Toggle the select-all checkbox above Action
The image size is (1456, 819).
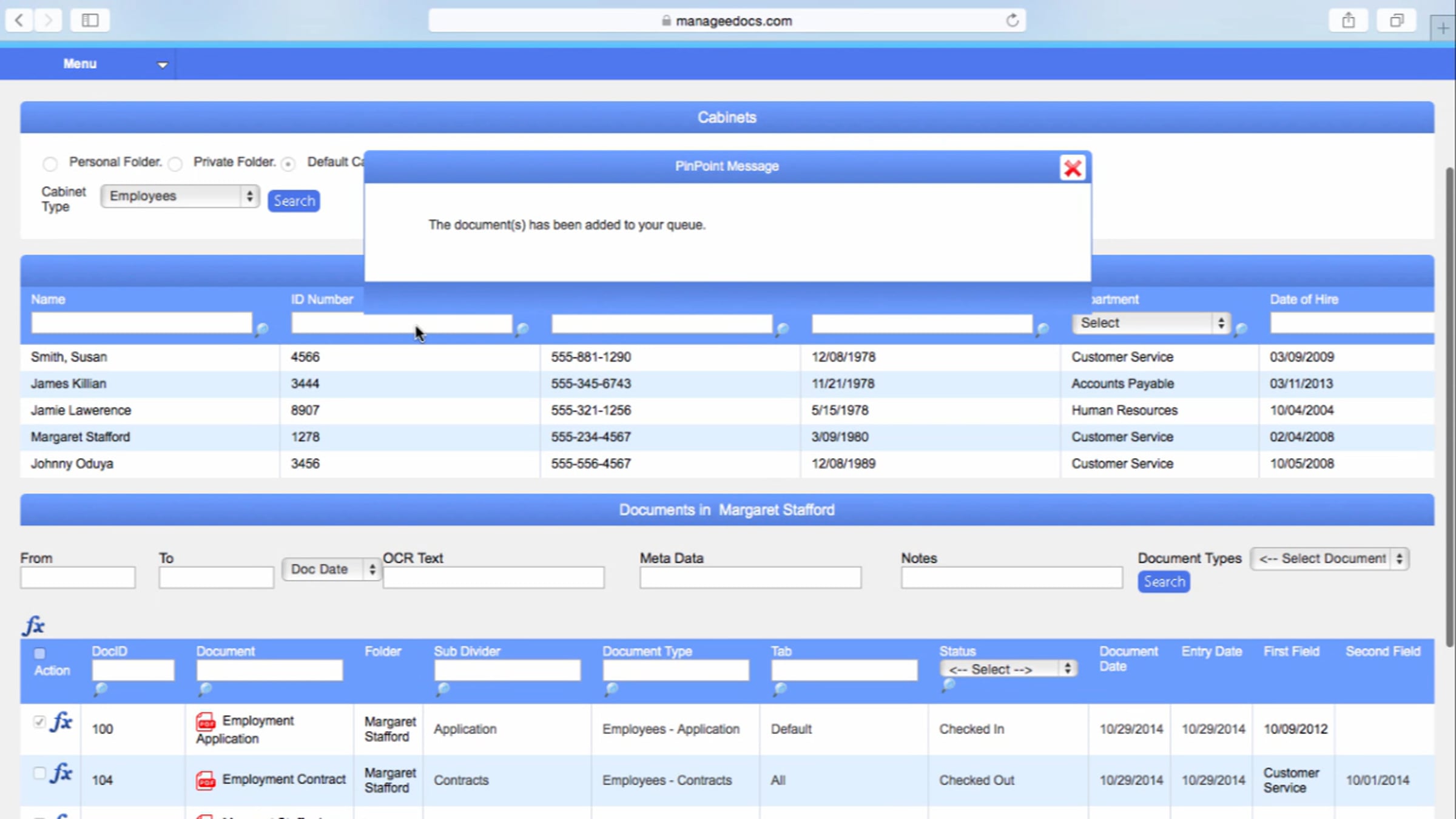coord(39,653)
